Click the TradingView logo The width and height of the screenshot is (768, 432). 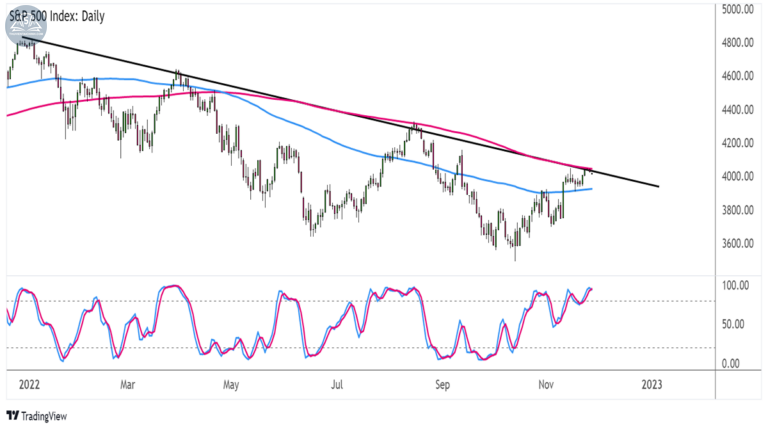click(x=37, y=416)
